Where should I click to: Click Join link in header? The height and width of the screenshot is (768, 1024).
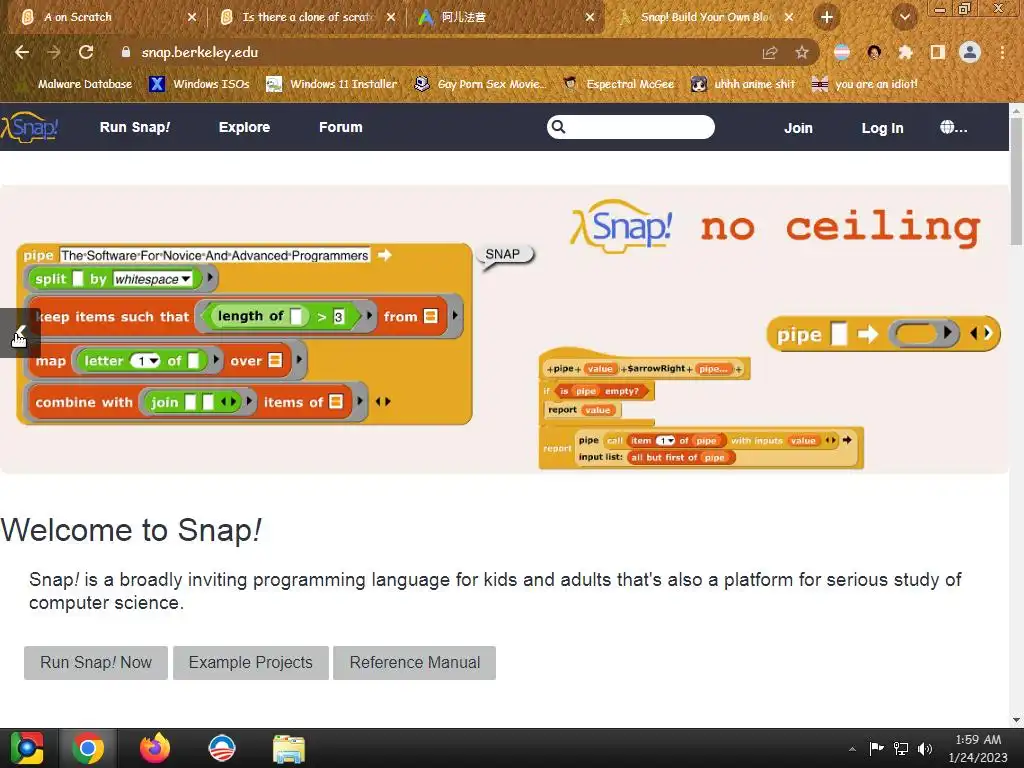798,128
